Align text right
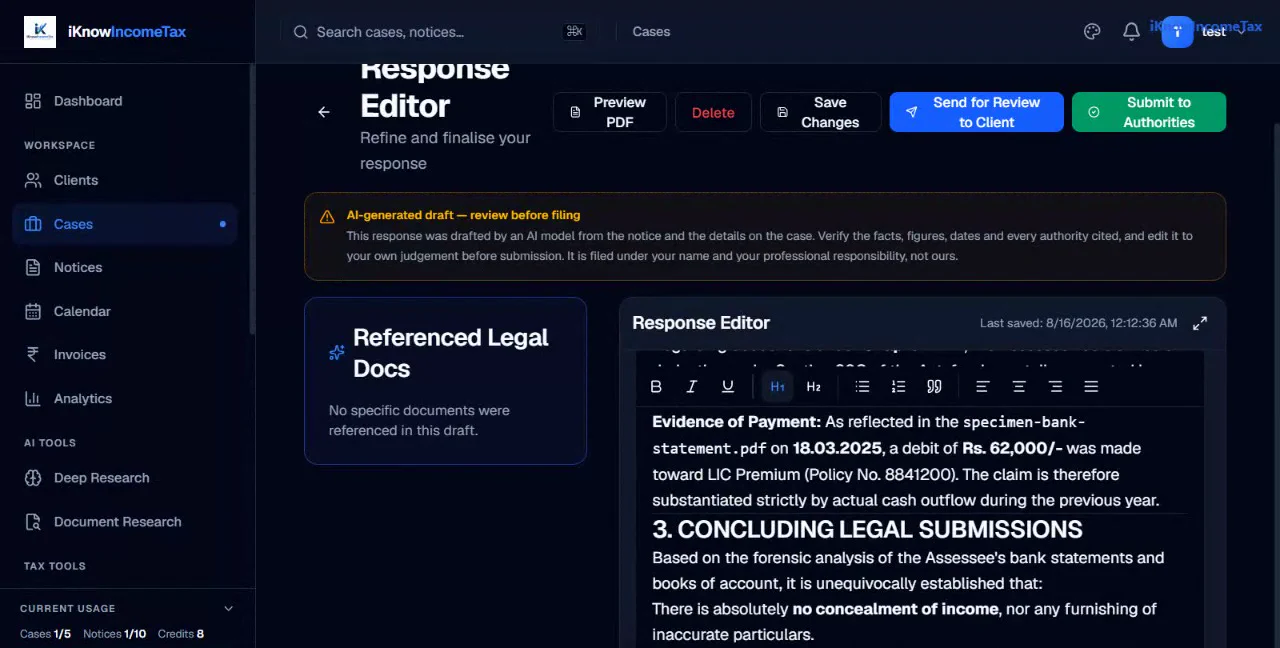1280x648 pixels. point(1055,386)
